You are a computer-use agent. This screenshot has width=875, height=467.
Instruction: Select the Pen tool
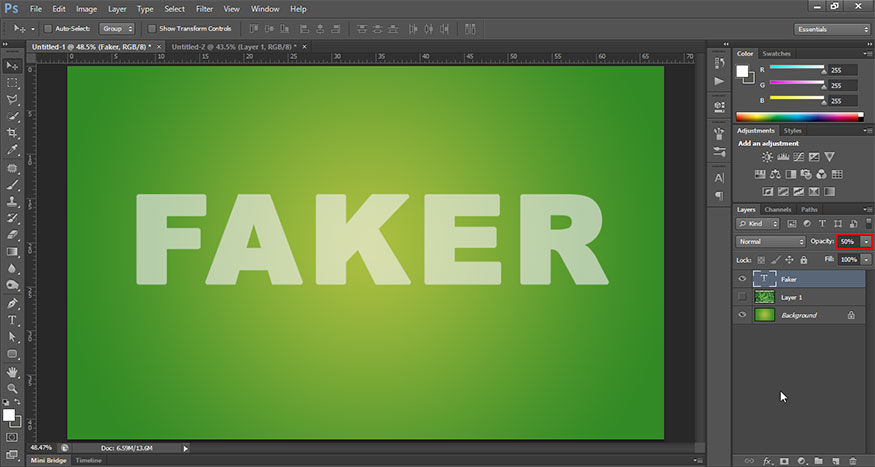click(x=12, y=304)
